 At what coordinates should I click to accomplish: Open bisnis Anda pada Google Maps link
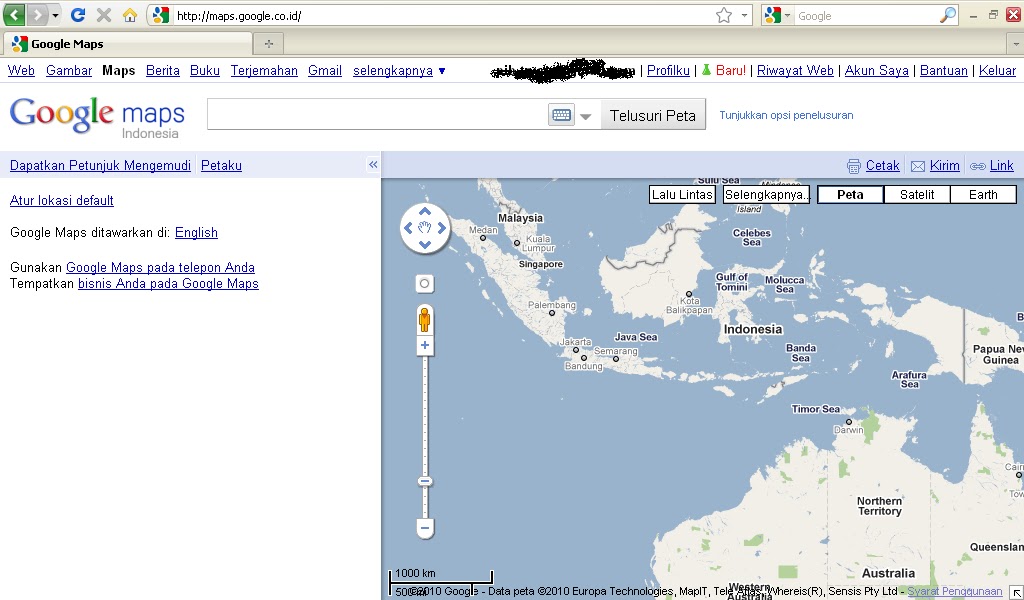[x=168, y=284]
